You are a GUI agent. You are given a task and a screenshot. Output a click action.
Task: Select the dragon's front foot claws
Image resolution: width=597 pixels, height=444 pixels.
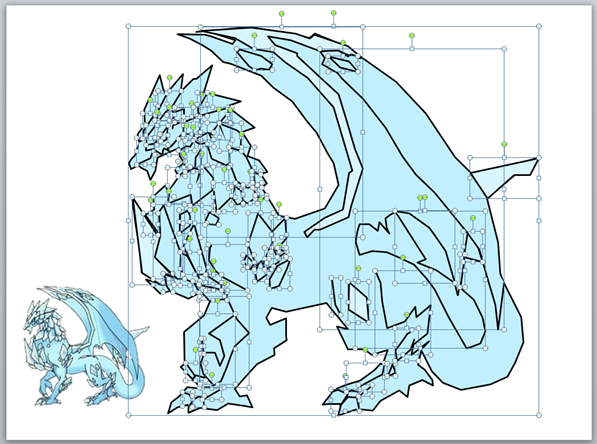click(209, 400)
